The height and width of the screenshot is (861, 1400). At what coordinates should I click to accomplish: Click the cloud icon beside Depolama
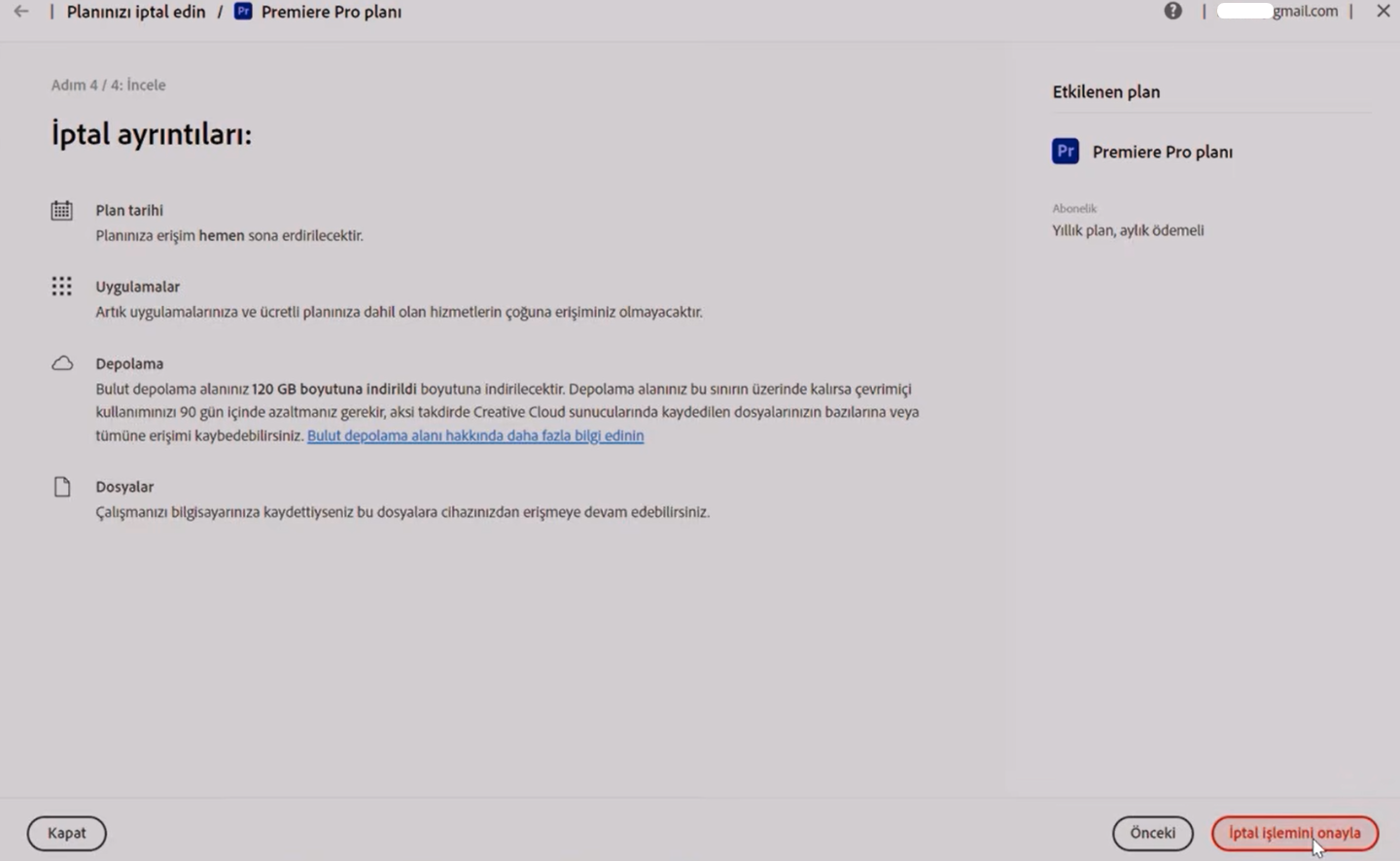[62, 363]
